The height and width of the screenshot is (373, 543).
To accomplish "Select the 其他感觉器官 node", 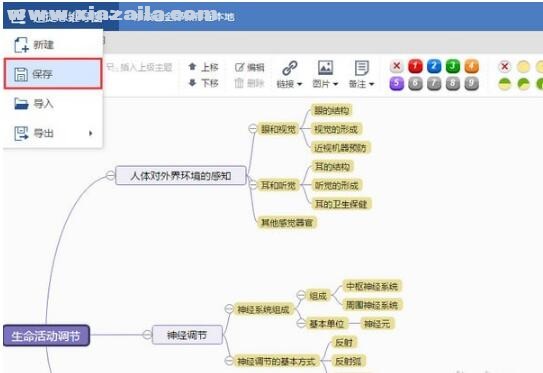I will click(x=287, y=222).
